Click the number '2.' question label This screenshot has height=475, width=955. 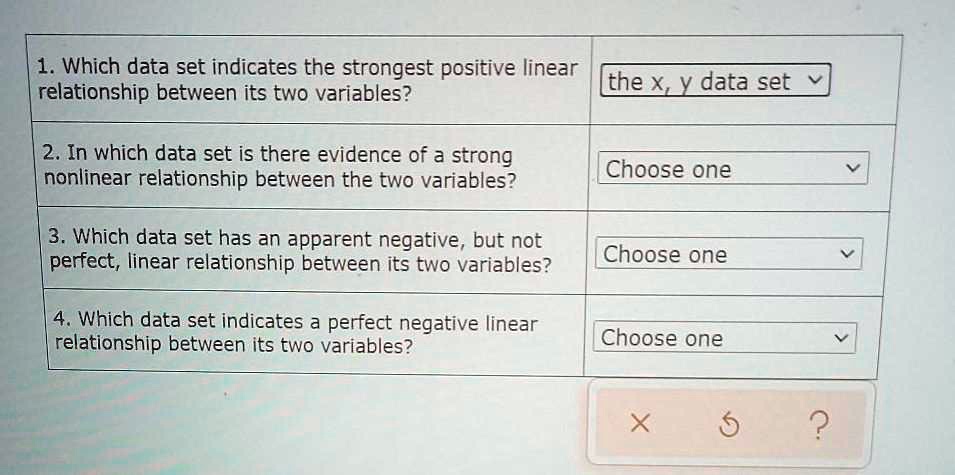coord(53,154)
